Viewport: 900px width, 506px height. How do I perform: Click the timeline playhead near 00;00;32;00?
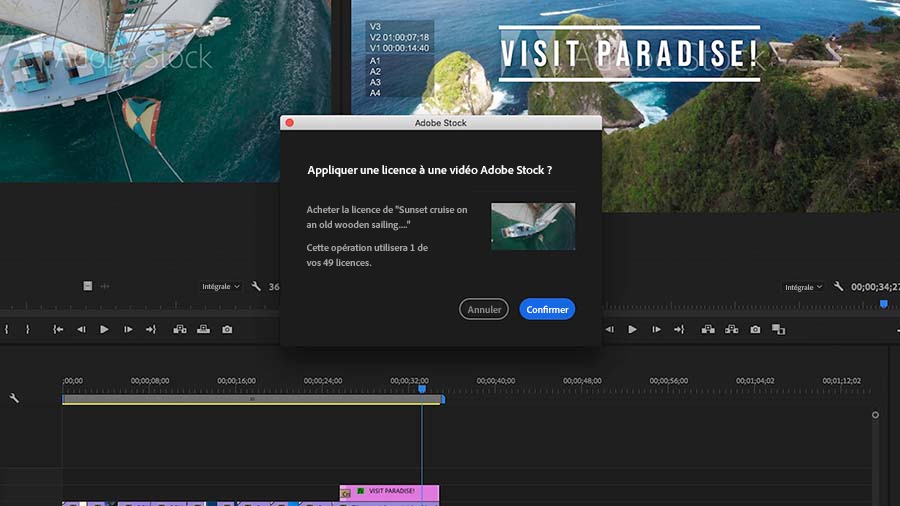[422, 389]
